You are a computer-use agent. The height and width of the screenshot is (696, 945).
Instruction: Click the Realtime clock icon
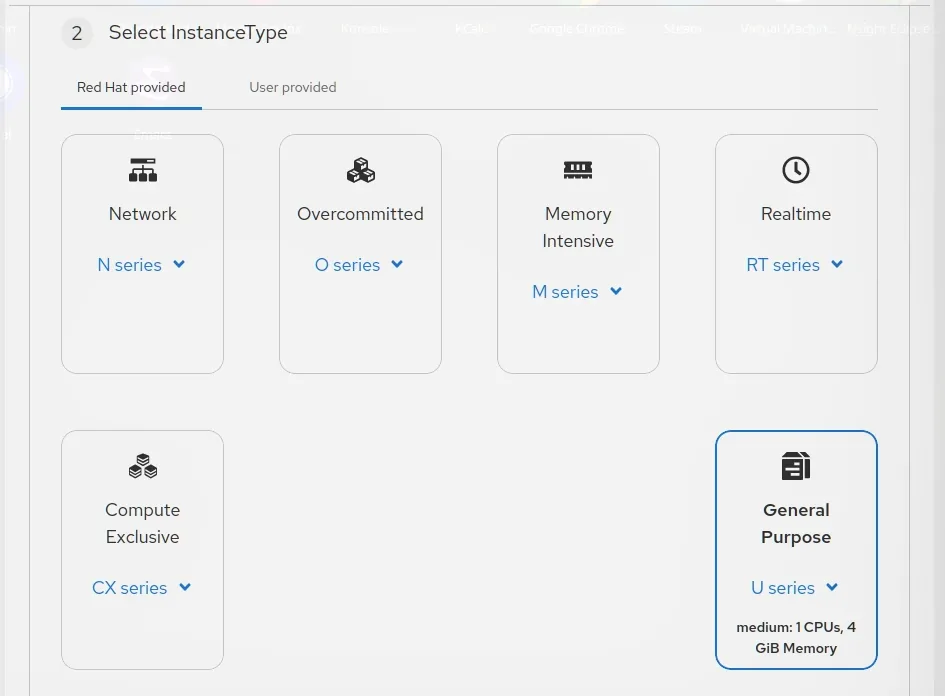tap(796, 170)
